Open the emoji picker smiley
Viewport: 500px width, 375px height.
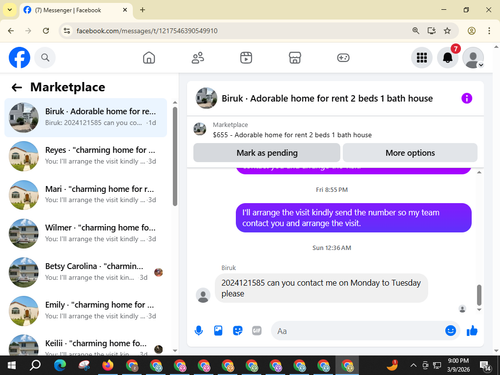[450, 330]
